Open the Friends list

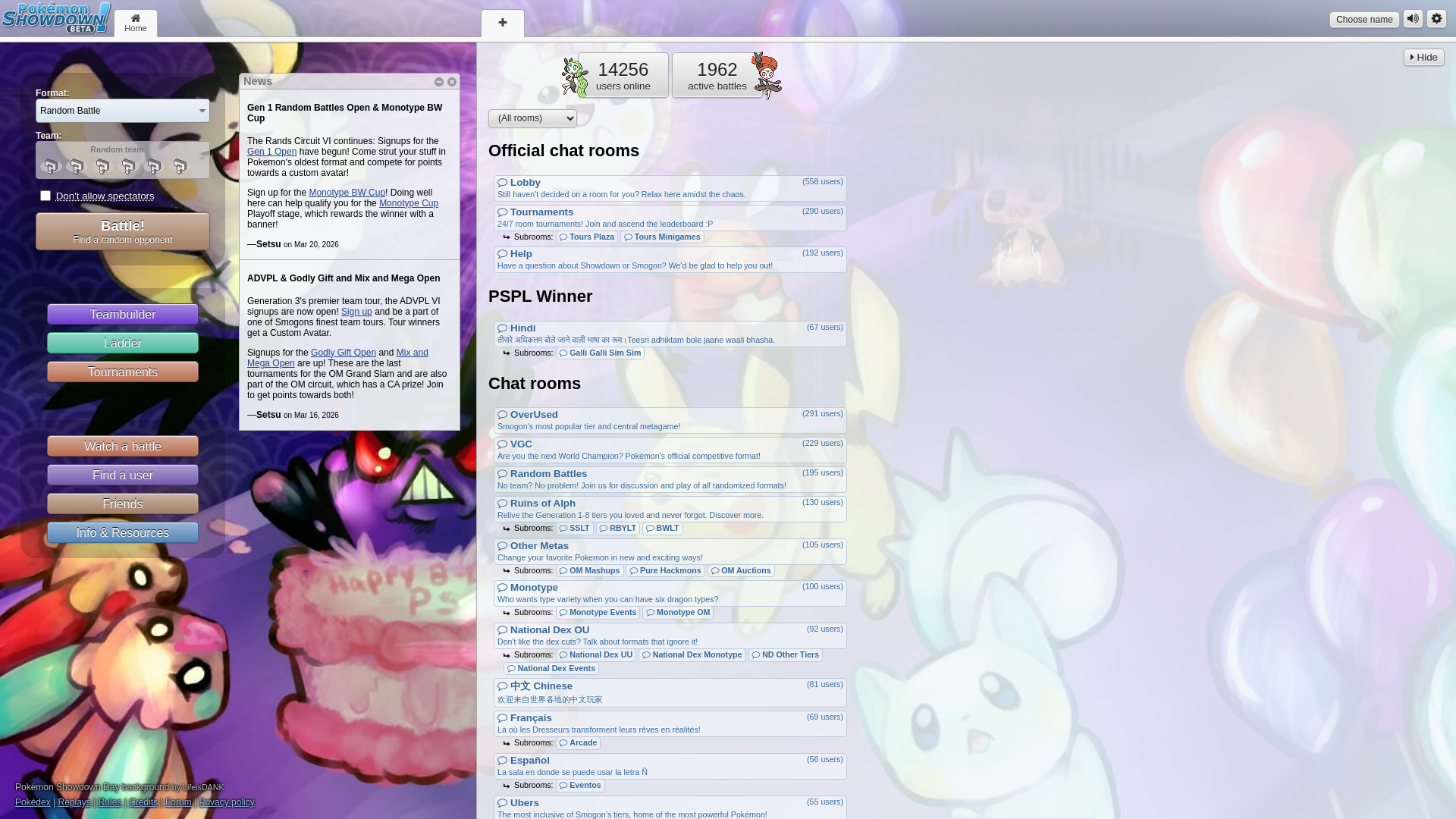point(123,504)
